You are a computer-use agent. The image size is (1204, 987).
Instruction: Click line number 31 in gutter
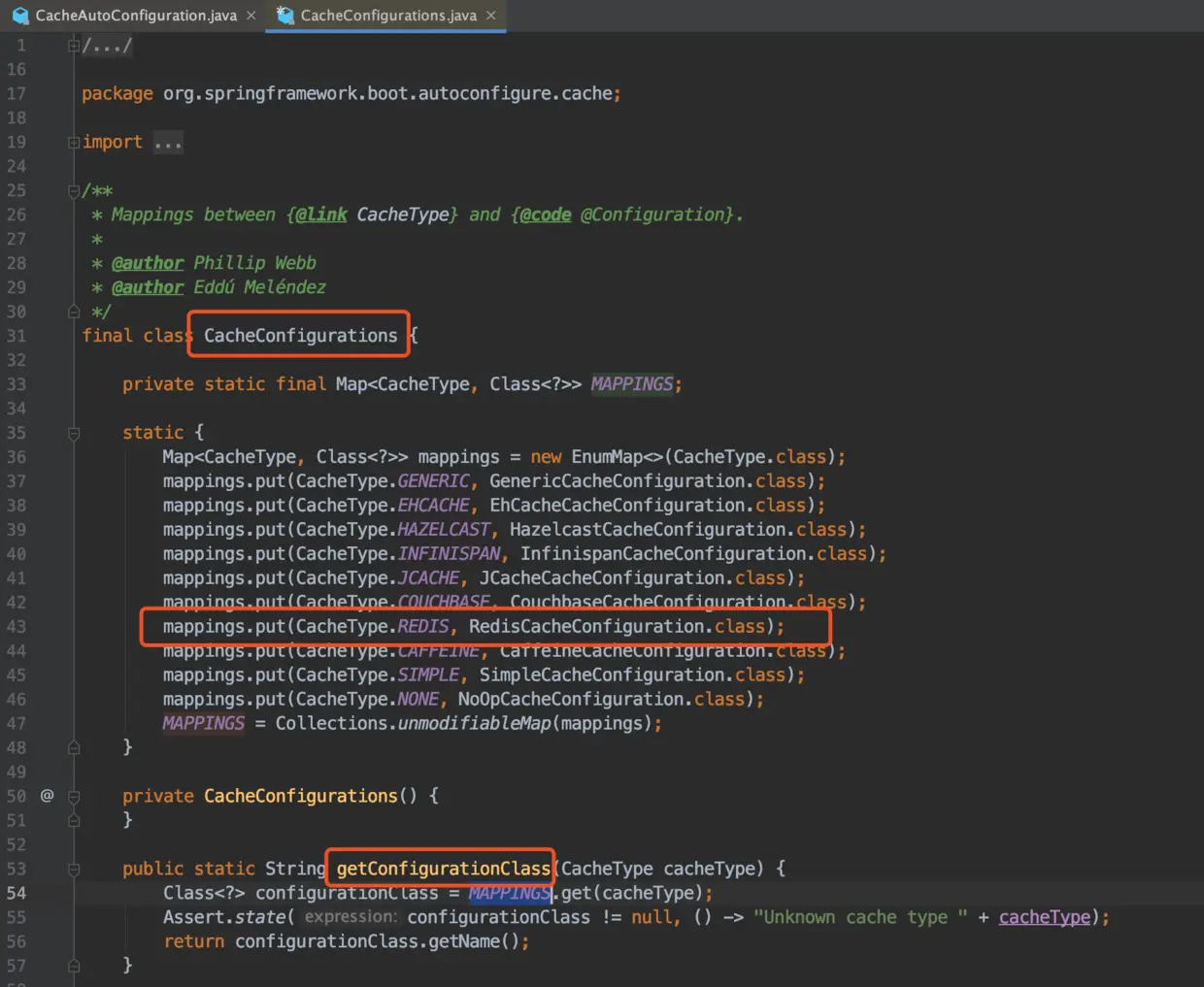pyautogui.click(x=17, y=336)
